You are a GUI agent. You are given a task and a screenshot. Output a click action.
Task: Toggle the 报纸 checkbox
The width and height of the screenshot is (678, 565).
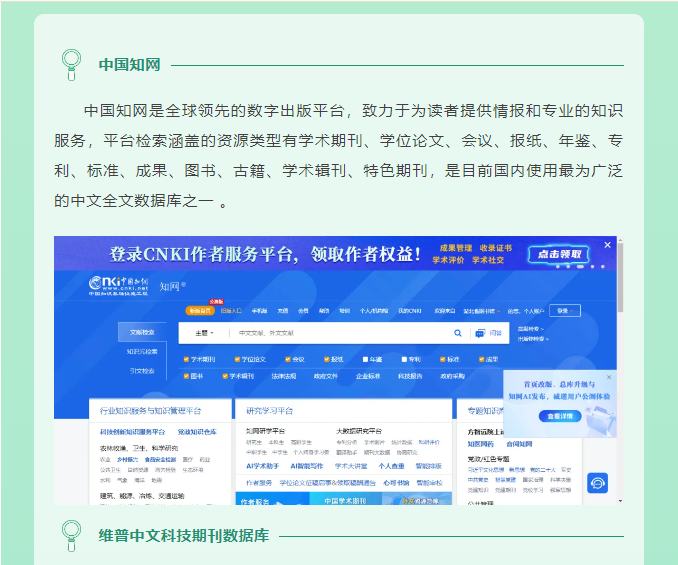(327, 359)
